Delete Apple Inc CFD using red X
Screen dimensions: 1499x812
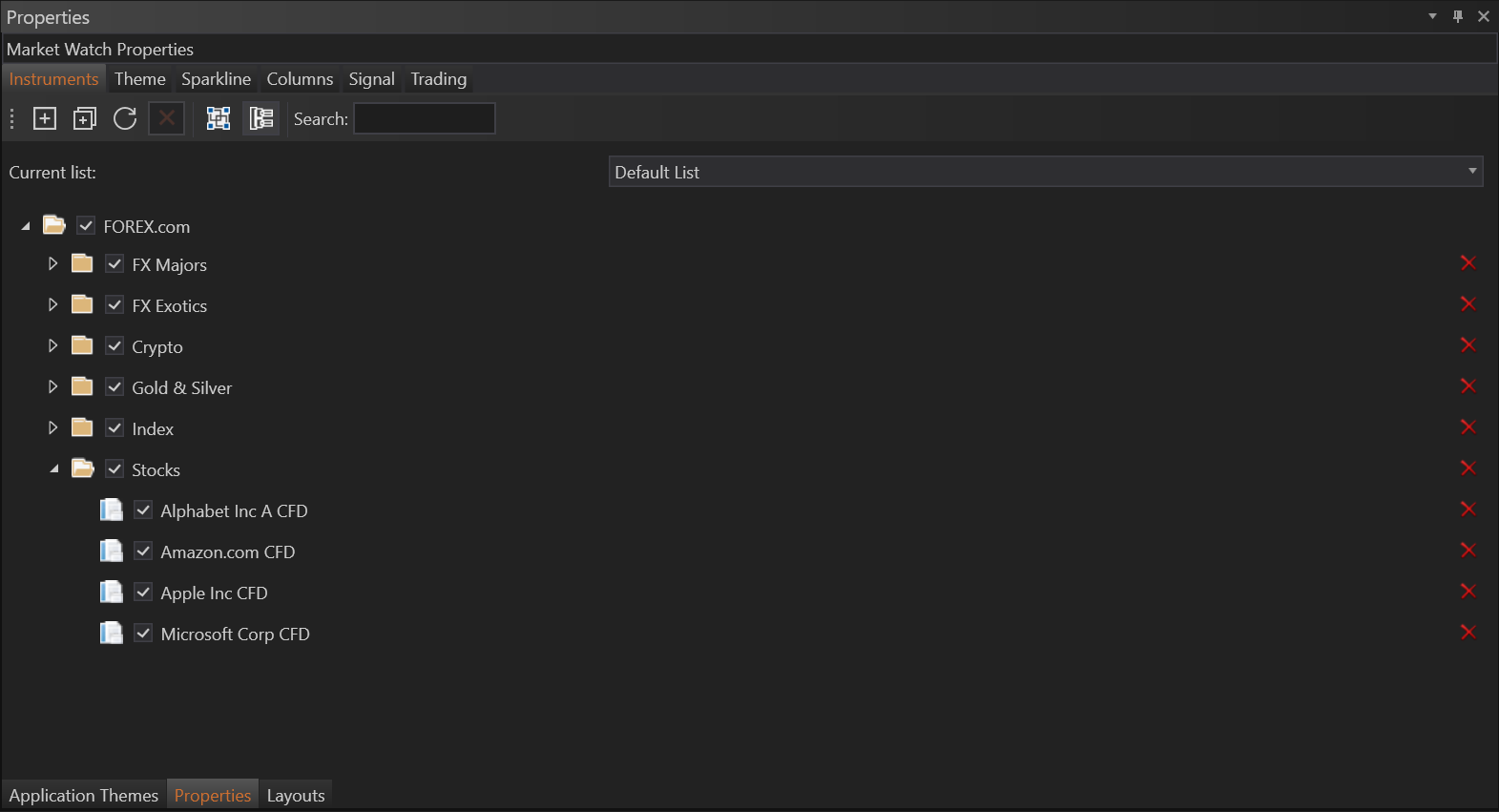[x=1468, y=592]
